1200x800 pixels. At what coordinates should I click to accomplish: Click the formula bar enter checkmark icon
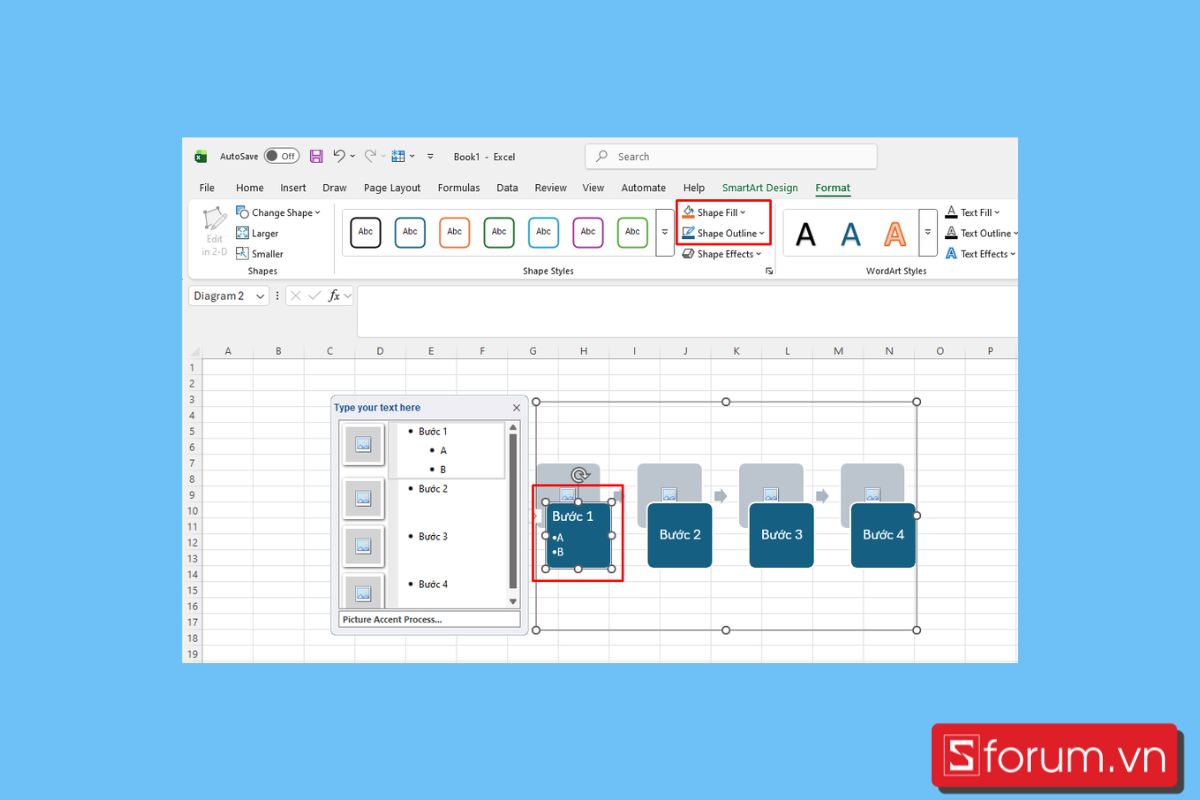pos(315,296)
